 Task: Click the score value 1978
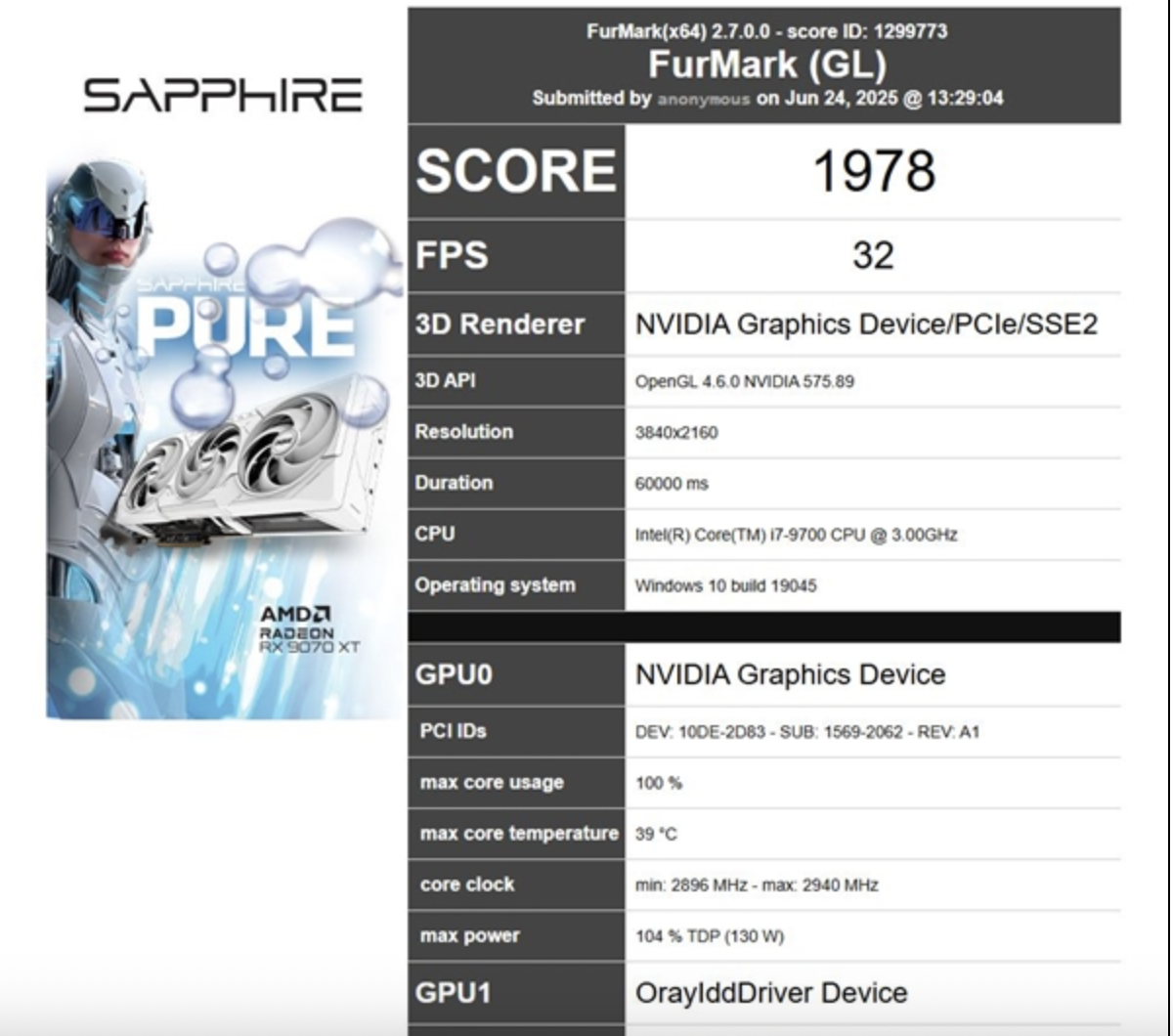874,171
